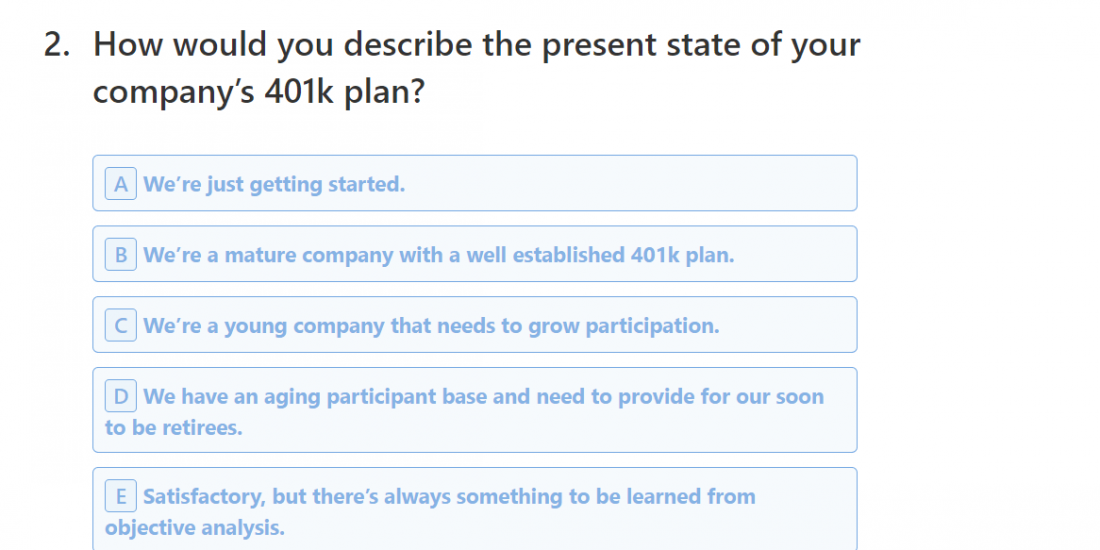Select "We're just getting started." answer
The width and height of the screenshot is (1100, 550).
pos(274,184)
